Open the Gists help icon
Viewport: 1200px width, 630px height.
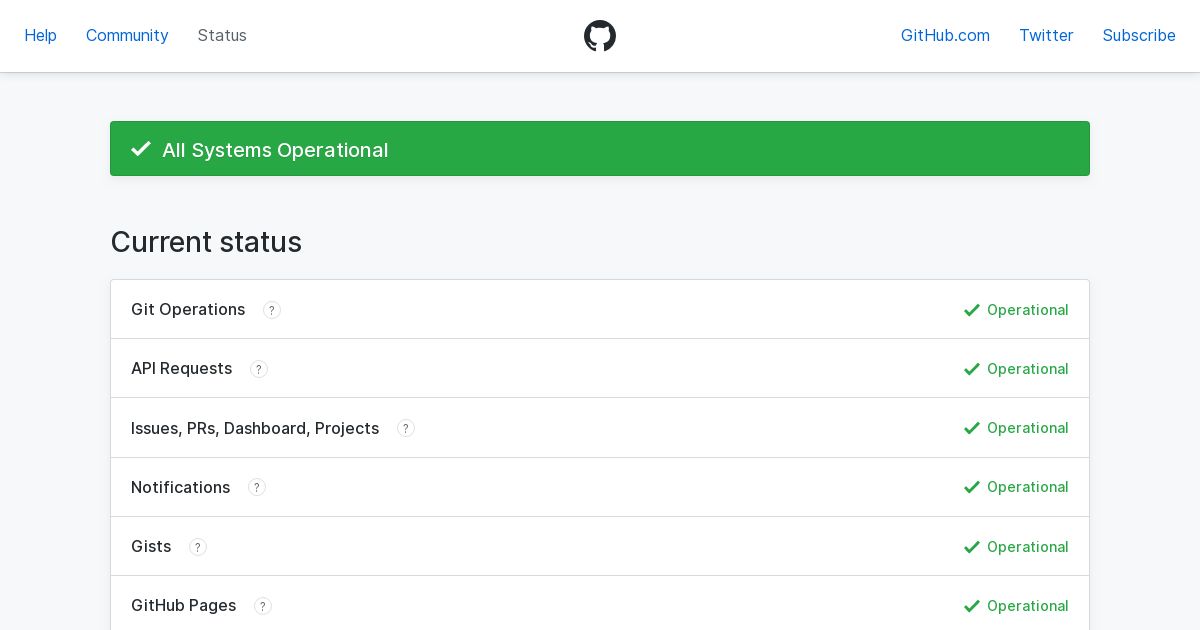coord(198,547)
